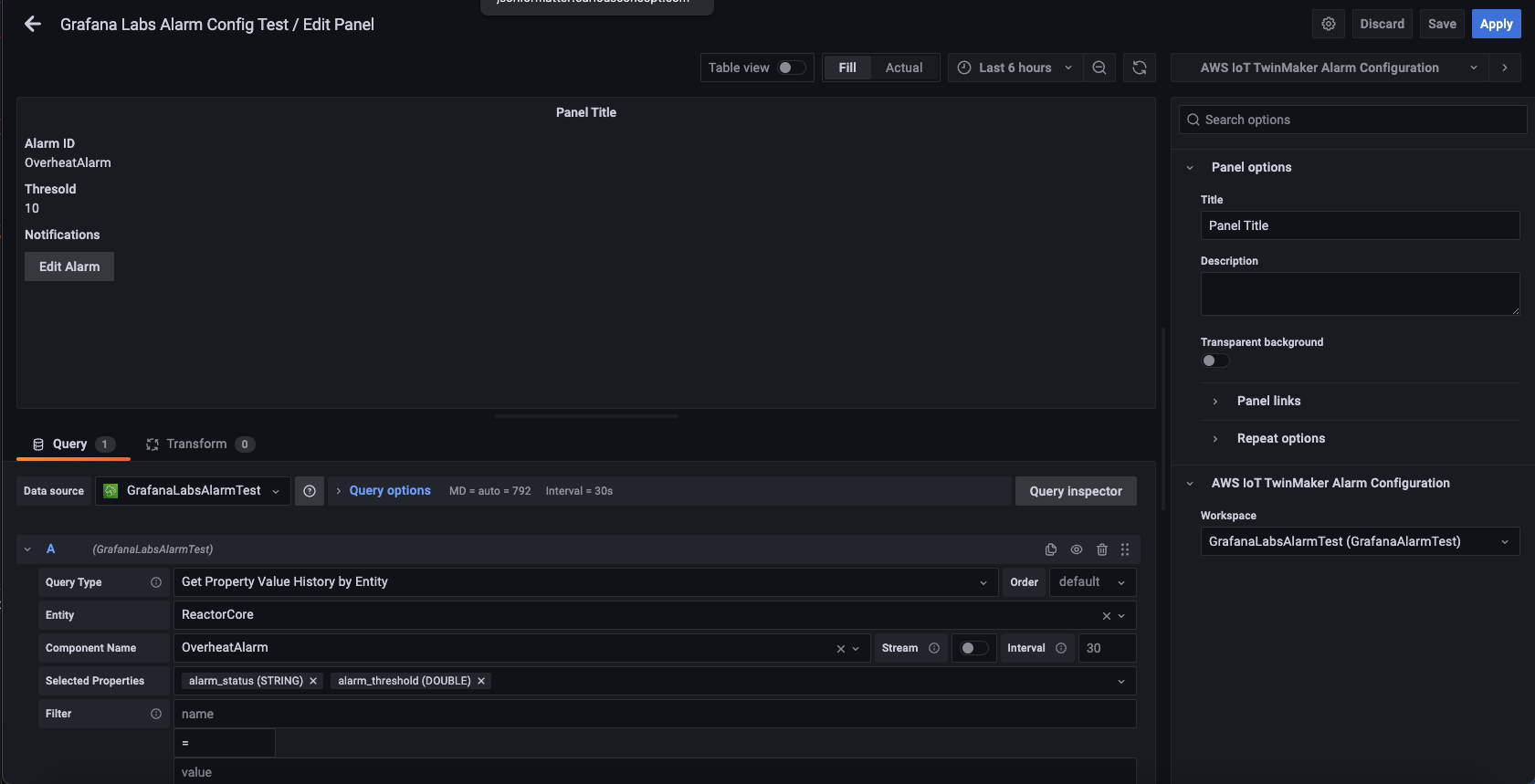Switch to the Transform tab
This screenshot has height=784, width=1535.
196,444
